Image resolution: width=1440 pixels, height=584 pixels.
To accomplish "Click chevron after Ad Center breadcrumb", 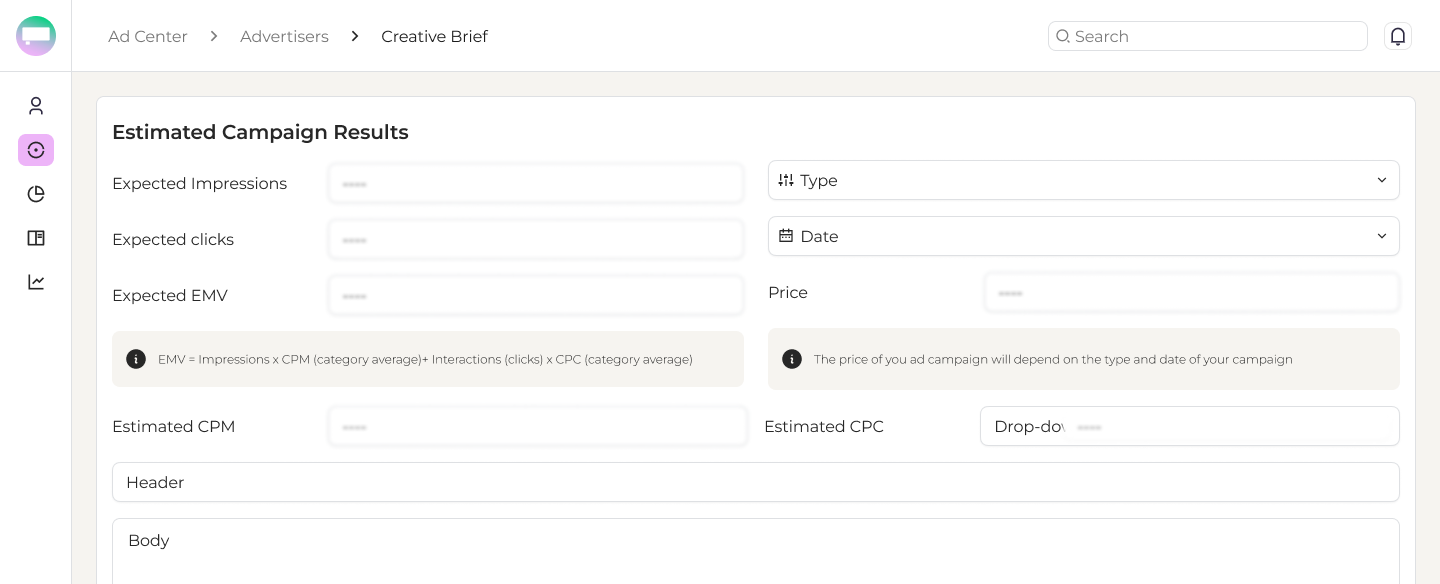I will pos(214,36).
